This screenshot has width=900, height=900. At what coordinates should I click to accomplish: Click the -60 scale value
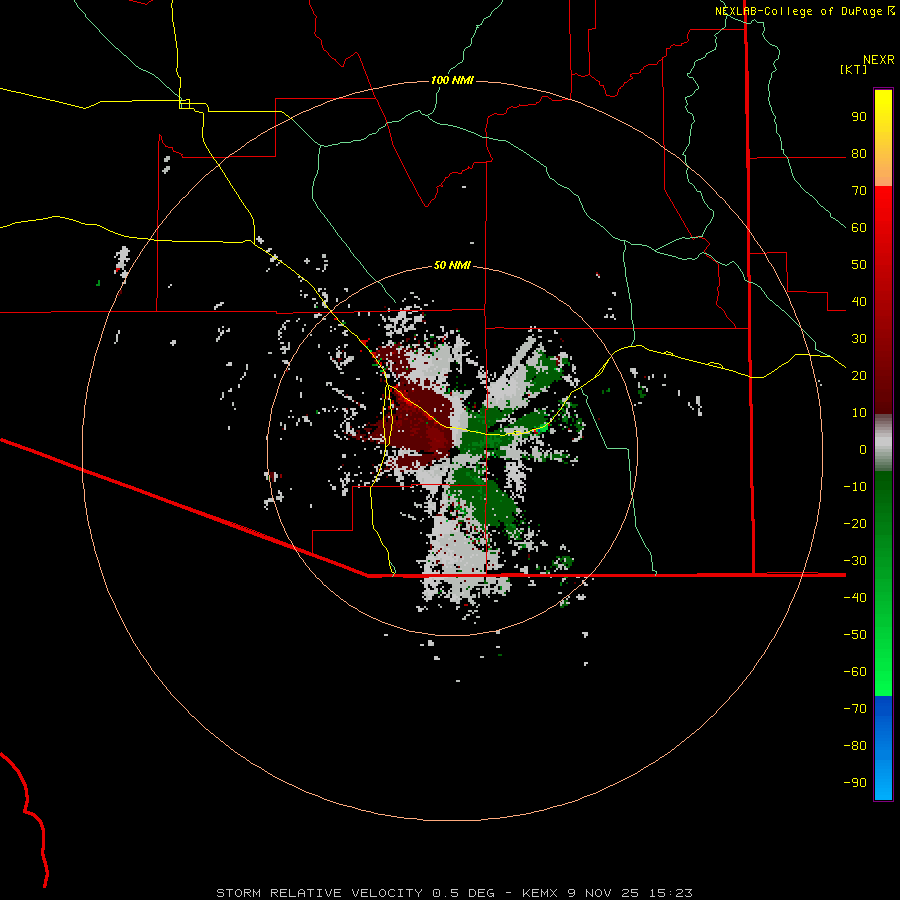coord(855,672)
